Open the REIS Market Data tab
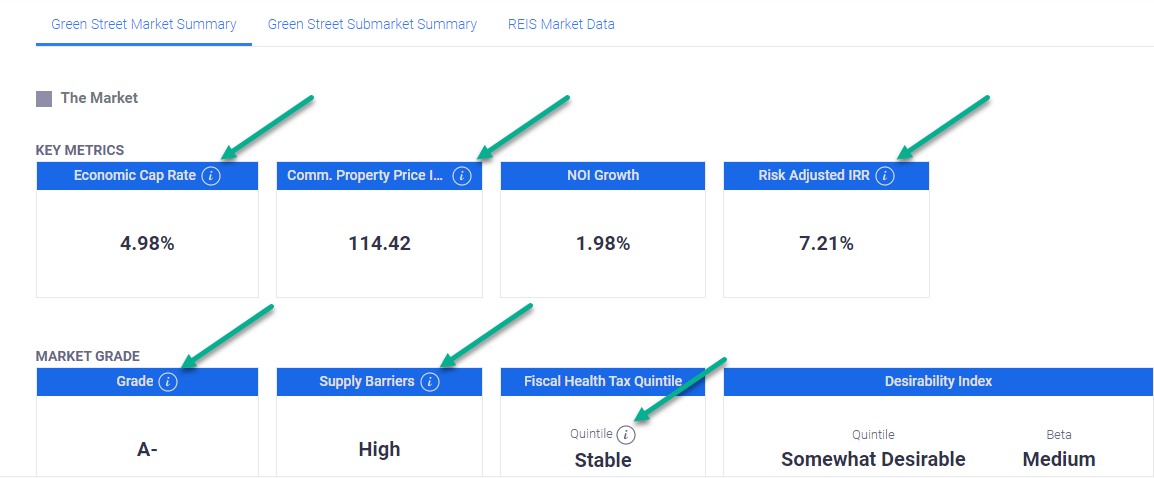 [561, 24]
